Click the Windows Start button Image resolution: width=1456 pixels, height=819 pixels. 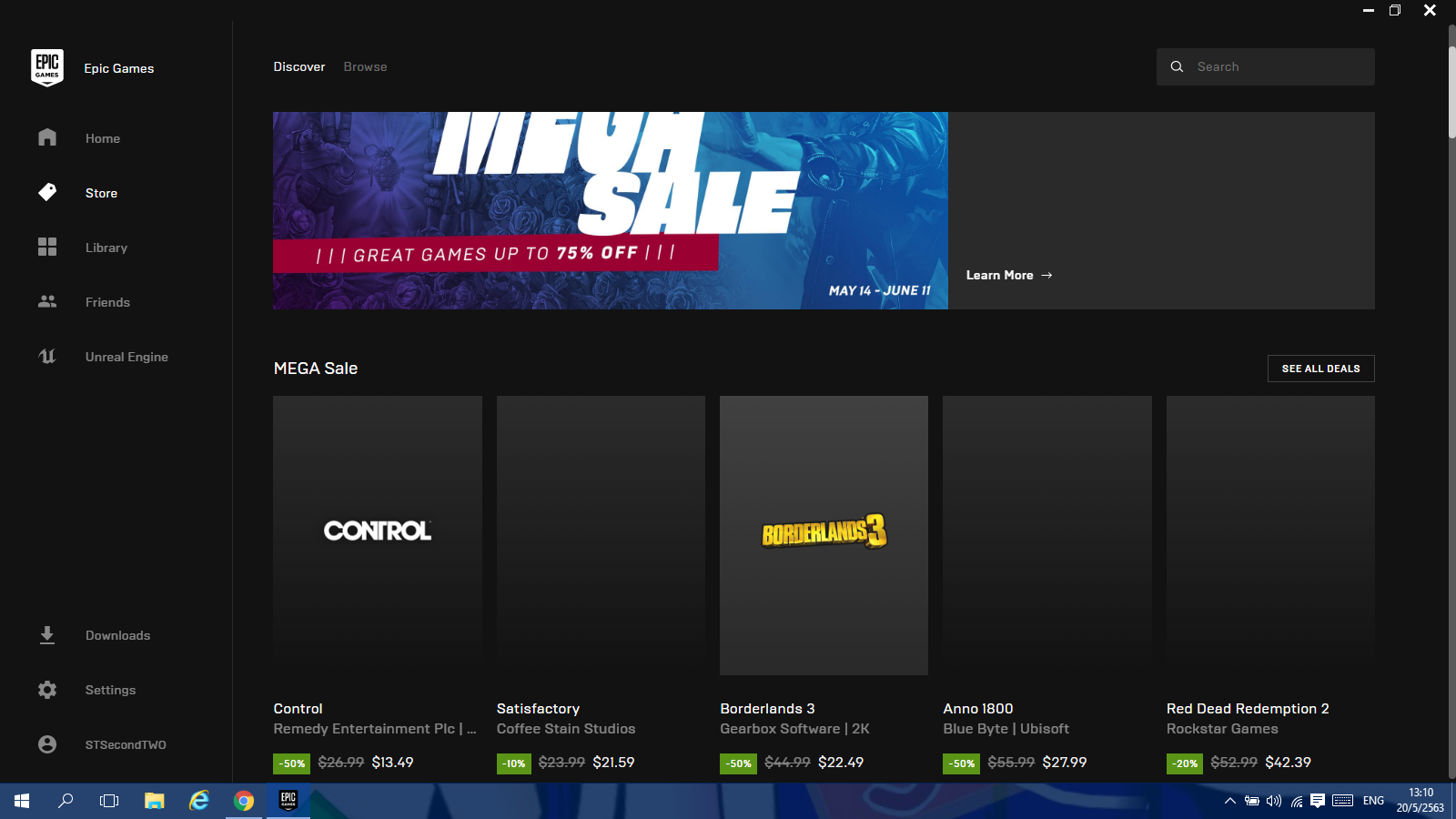(x=22, y=801)
